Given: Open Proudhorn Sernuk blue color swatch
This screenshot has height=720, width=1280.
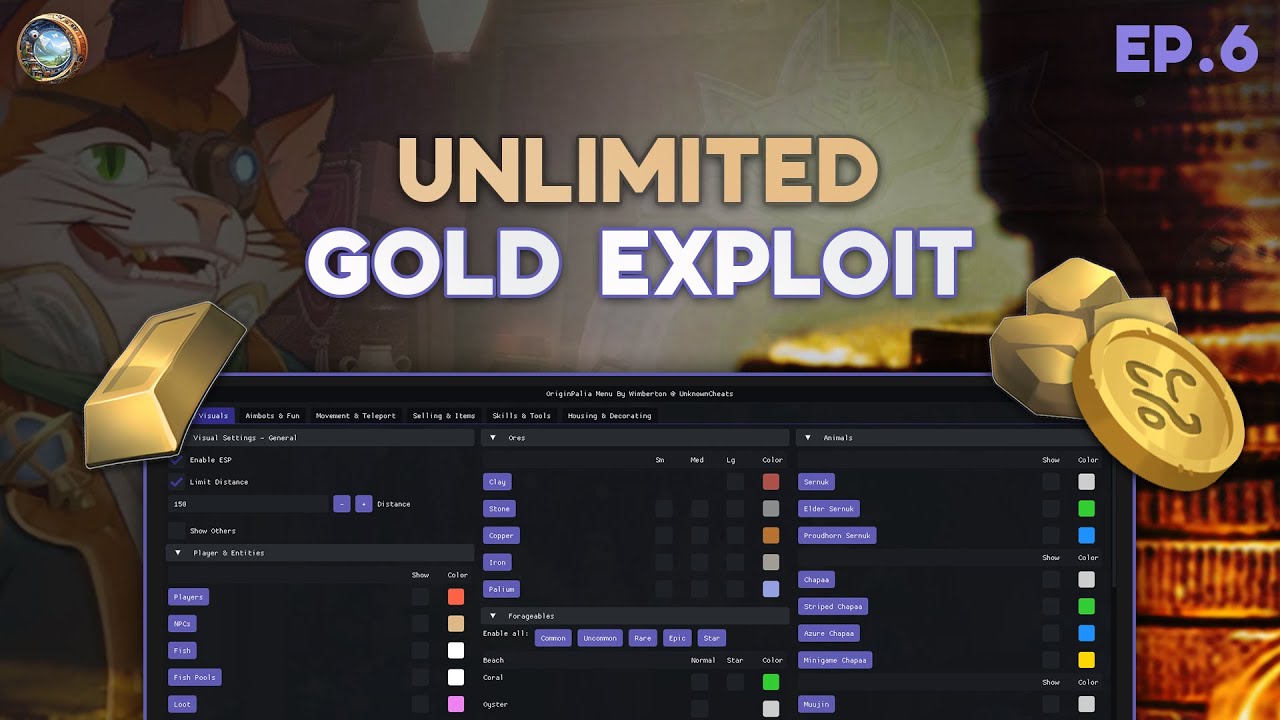Looking at the screenshot, I should coord(1086,536).
